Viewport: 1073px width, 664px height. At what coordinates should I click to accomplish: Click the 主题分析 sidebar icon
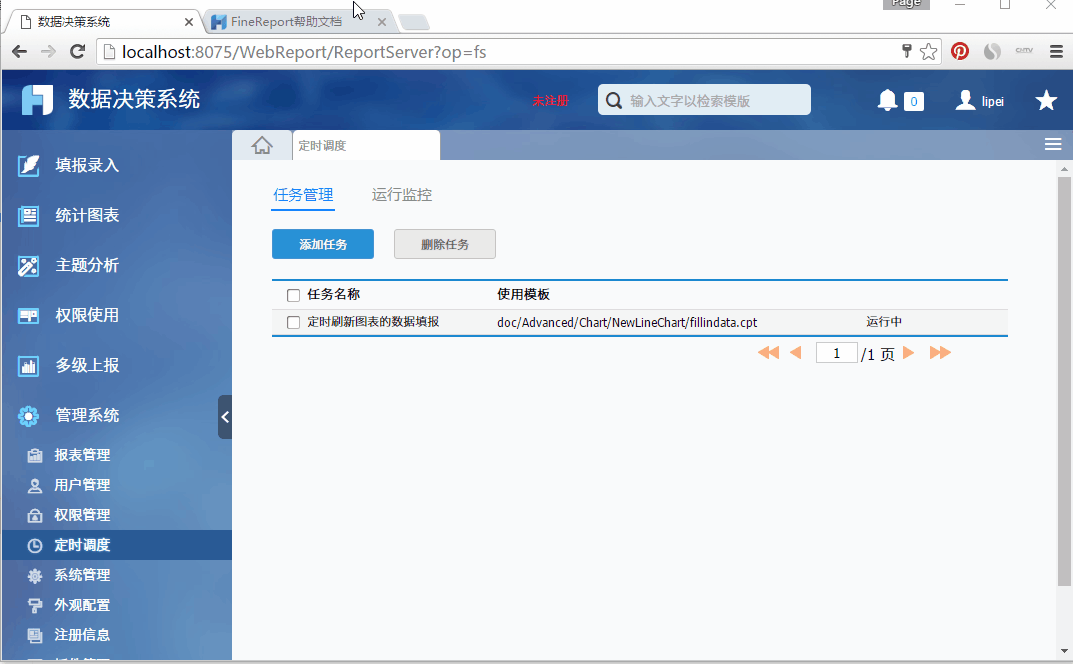coord(28,266)
